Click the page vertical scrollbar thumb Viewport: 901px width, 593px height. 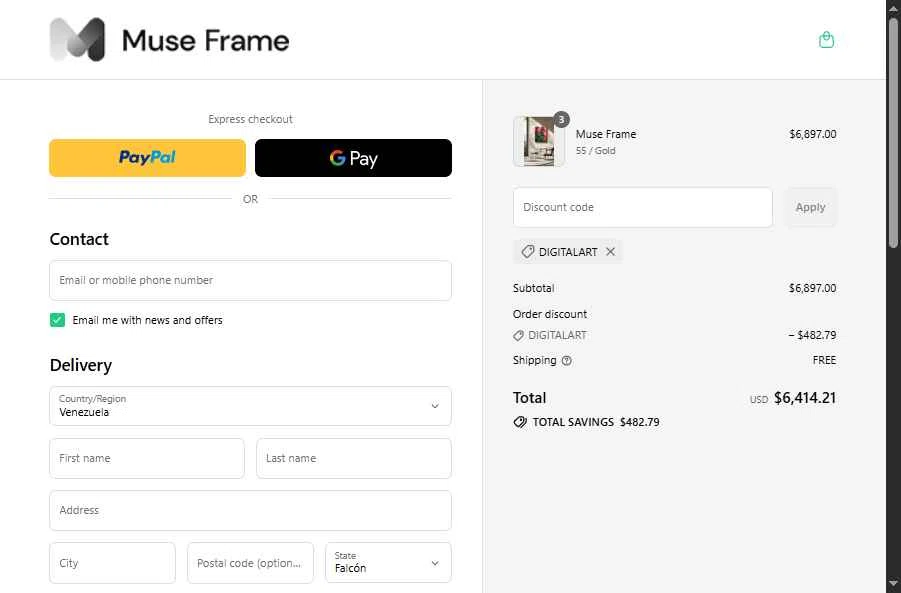click(894, 132)
